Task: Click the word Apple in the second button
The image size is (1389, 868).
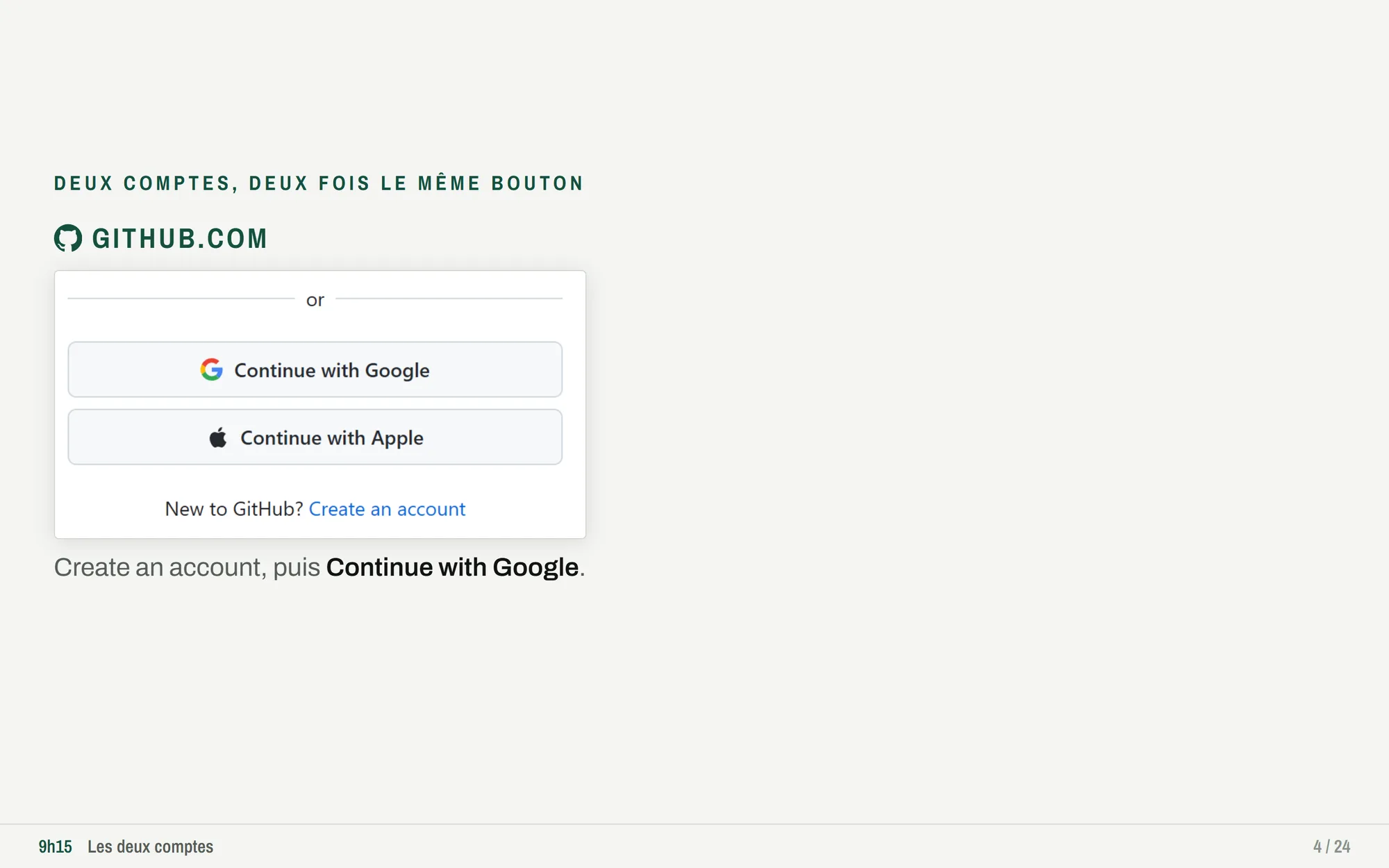Action: click(x=397, y=438)
